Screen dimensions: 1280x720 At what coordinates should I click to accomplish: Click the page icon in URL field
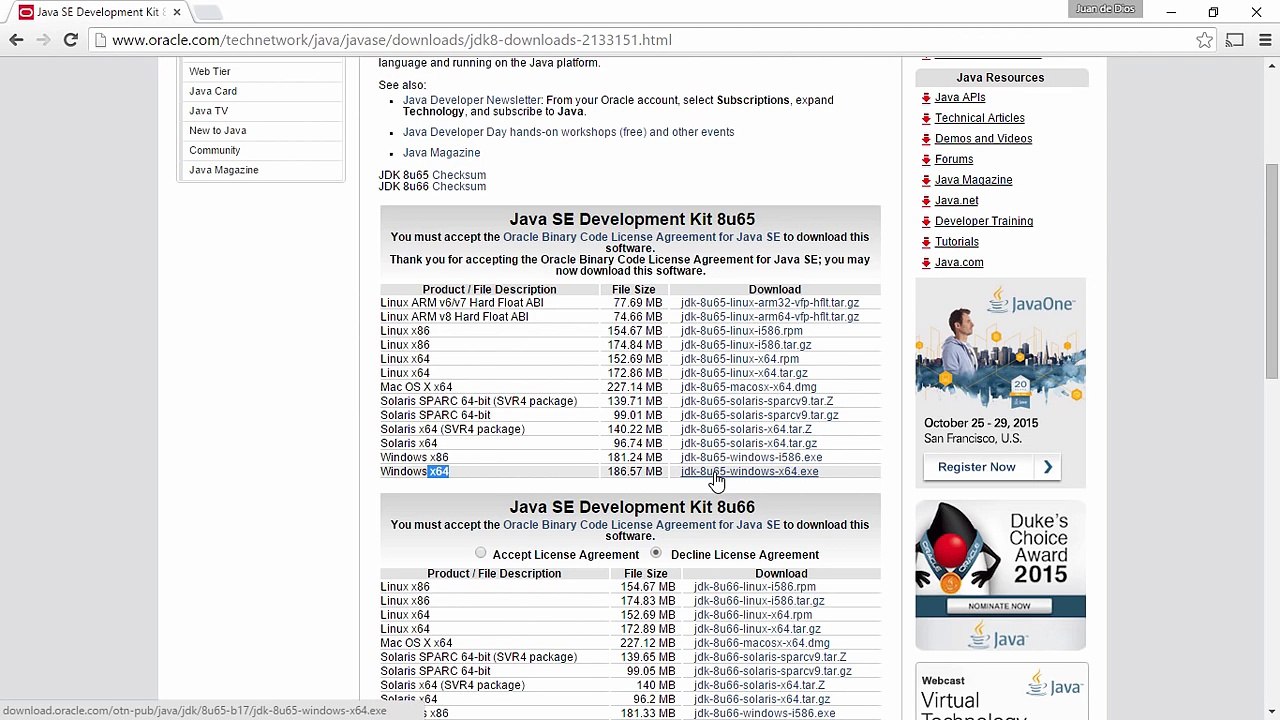click(x=100, y=40)
